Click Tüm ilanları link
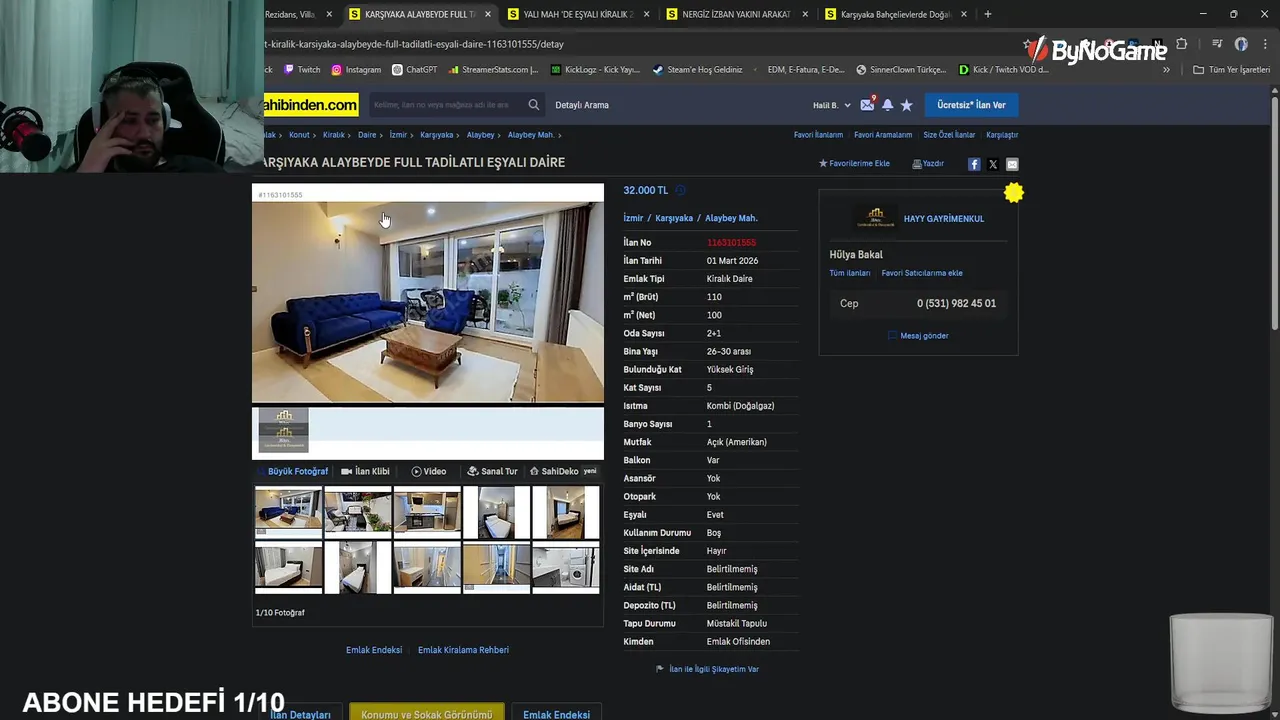This screenshot has height=720, width=1280. tap(850, 273)
